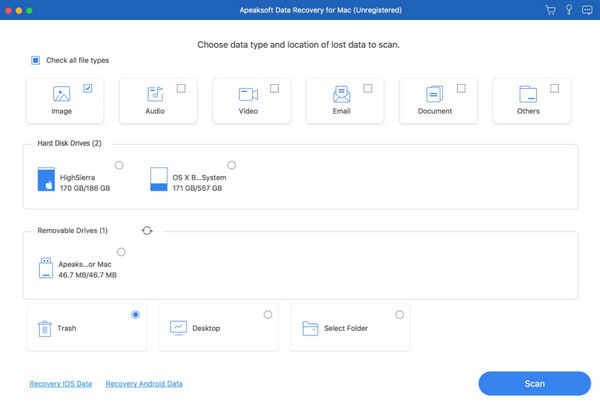The width and height of the screenshot is (600, 405).
Task: Open the feedback chat bubble icon
Action: 587,10
